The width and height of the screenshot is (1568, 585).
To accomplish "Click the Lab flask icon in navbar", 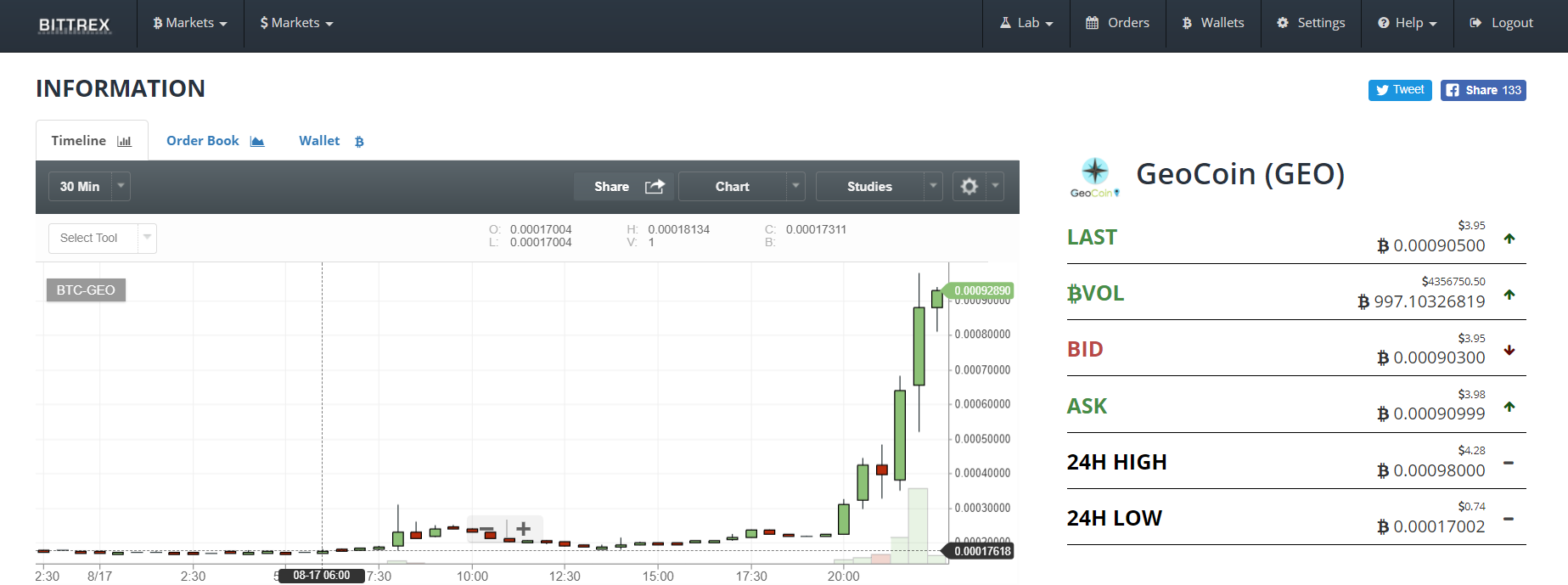I will pos(1005,23).
